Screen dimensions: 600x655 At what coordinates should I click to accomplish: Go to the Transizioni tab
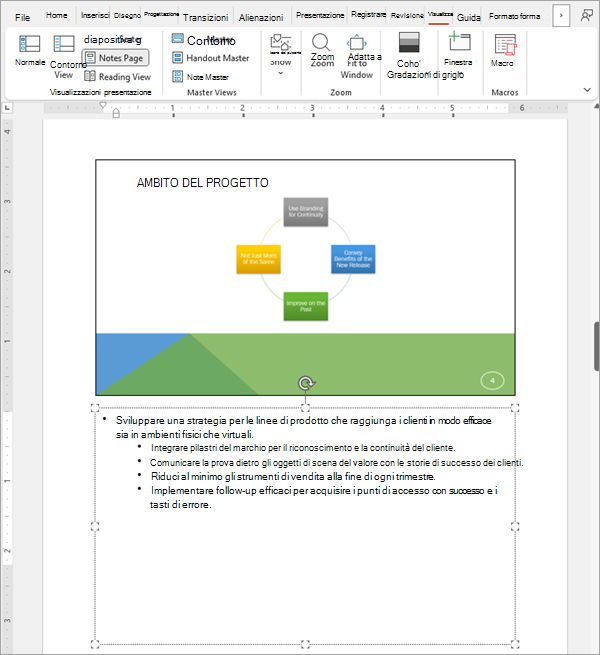pyautogui.click(x=206, y=18)
